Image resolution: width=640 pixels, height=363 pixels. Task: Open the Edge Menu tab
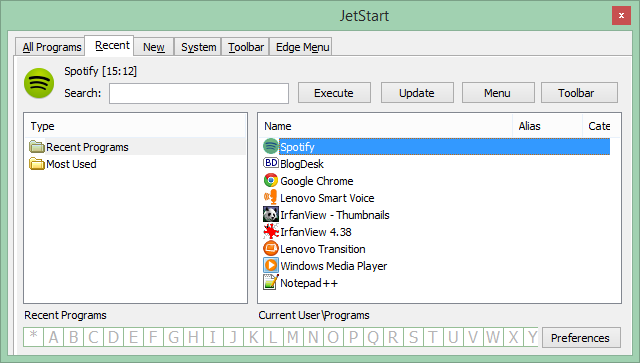coord(302,47)
